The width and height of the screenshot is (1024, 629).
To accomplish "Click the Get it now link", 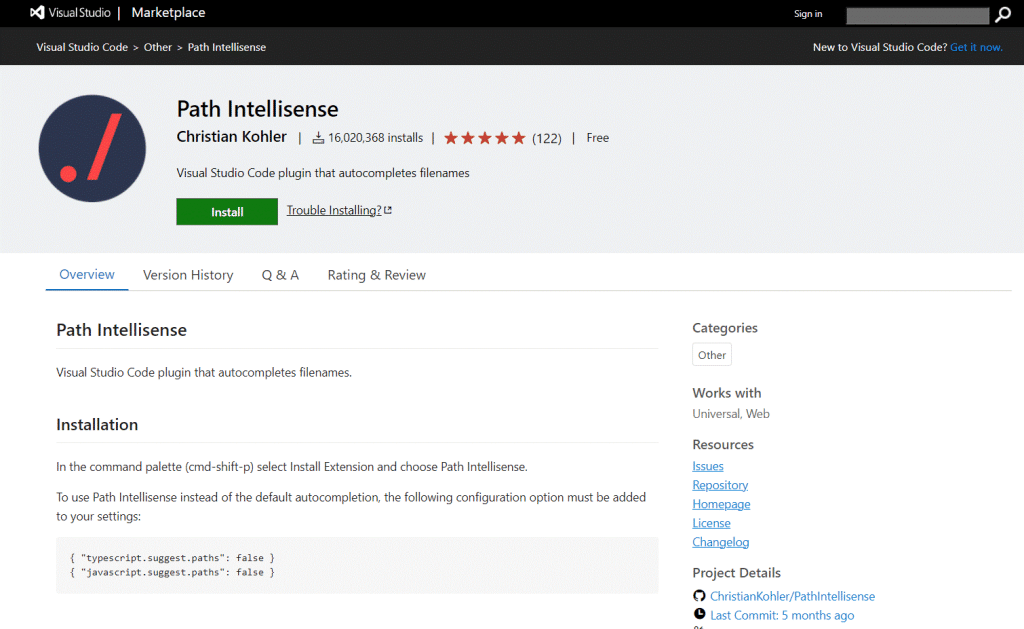I will tap(976, 47).
